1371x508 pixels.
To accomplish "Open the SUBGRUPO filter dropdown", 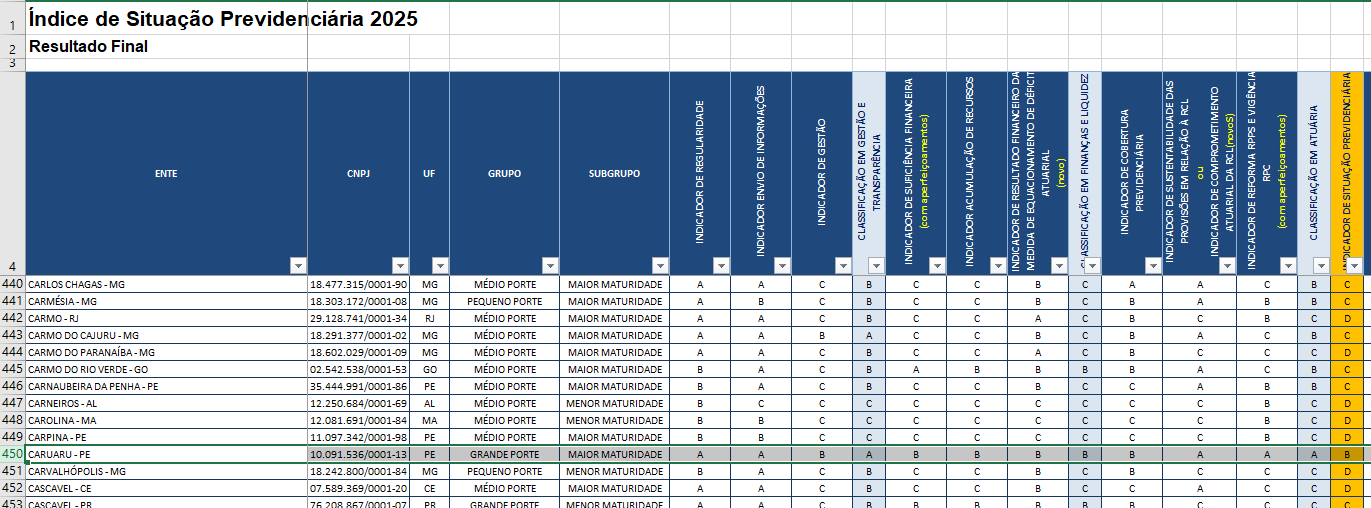I will 659,265.
